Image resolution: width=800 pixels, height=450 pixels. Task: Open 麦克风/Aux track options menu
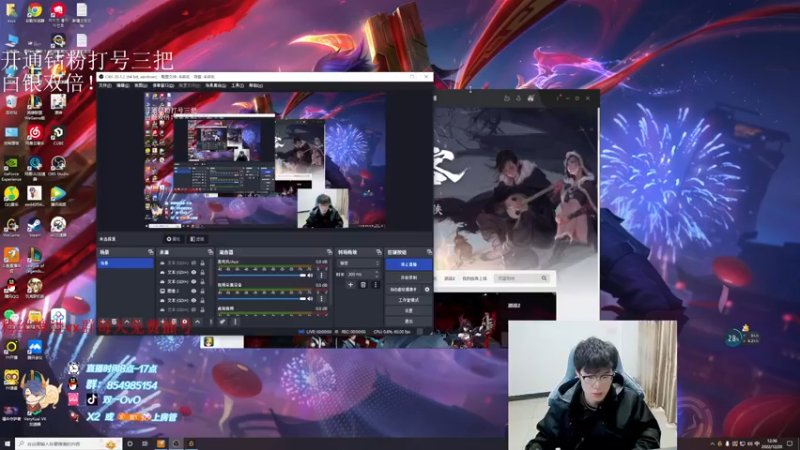pos(321,276)
